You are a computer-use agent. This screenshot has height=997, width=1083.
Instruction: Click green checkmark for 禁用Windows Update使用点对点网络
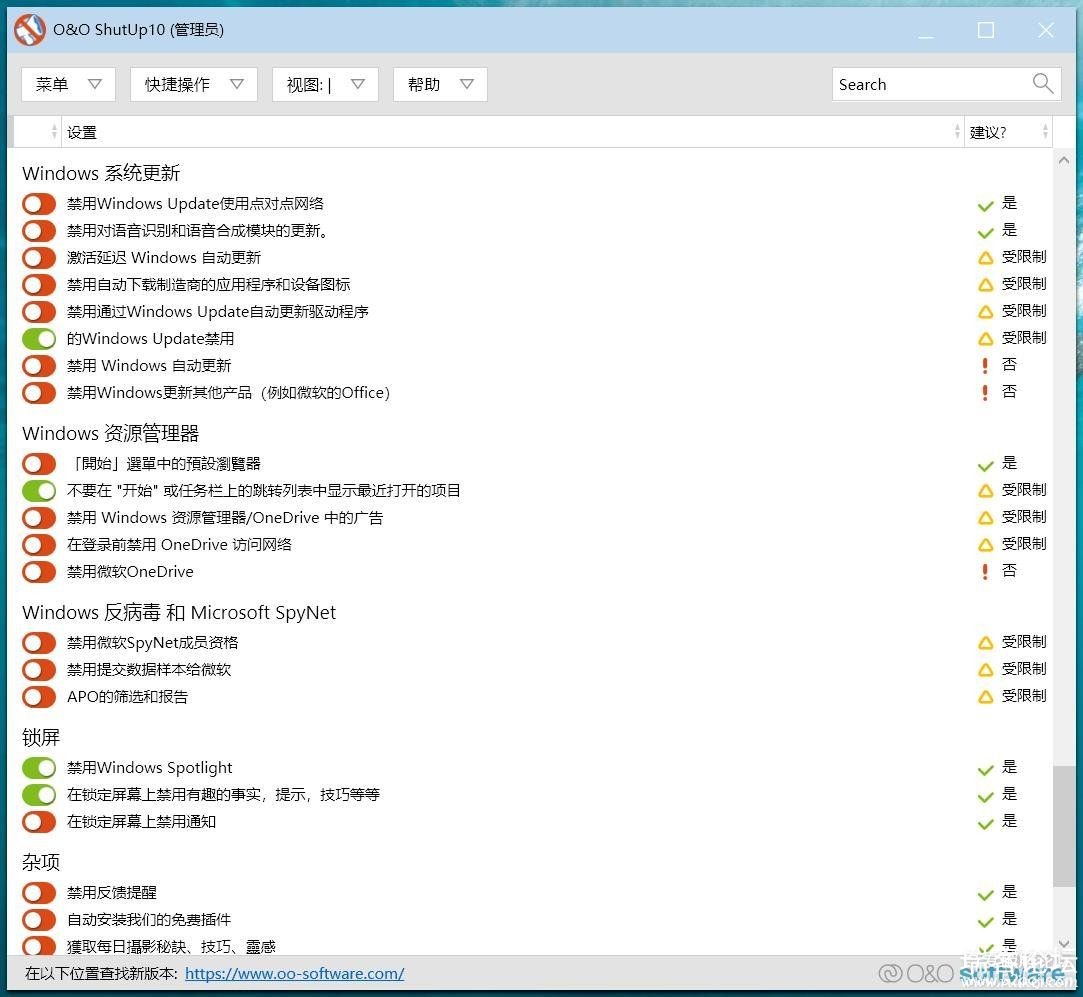986,205
